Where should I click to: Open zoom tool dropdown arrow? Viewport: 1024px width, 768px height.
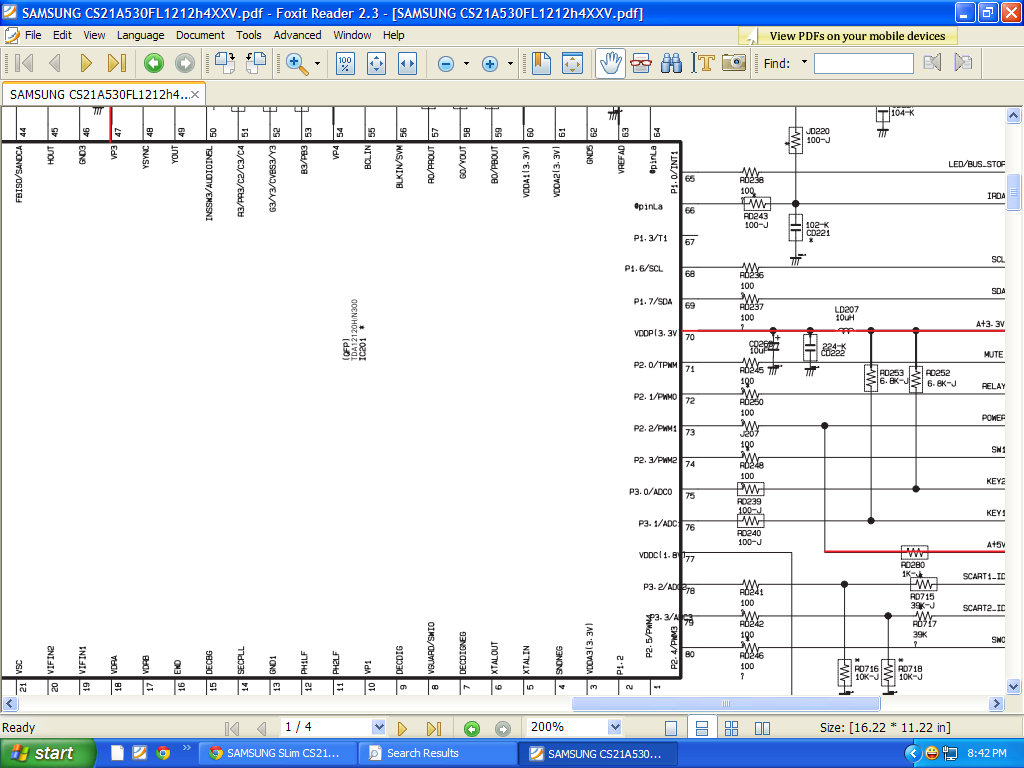317,63
